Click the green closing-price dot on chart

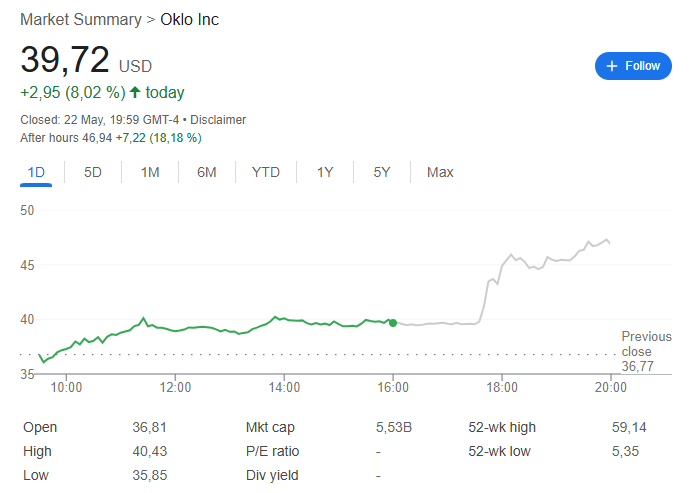(x=393, y=322)
